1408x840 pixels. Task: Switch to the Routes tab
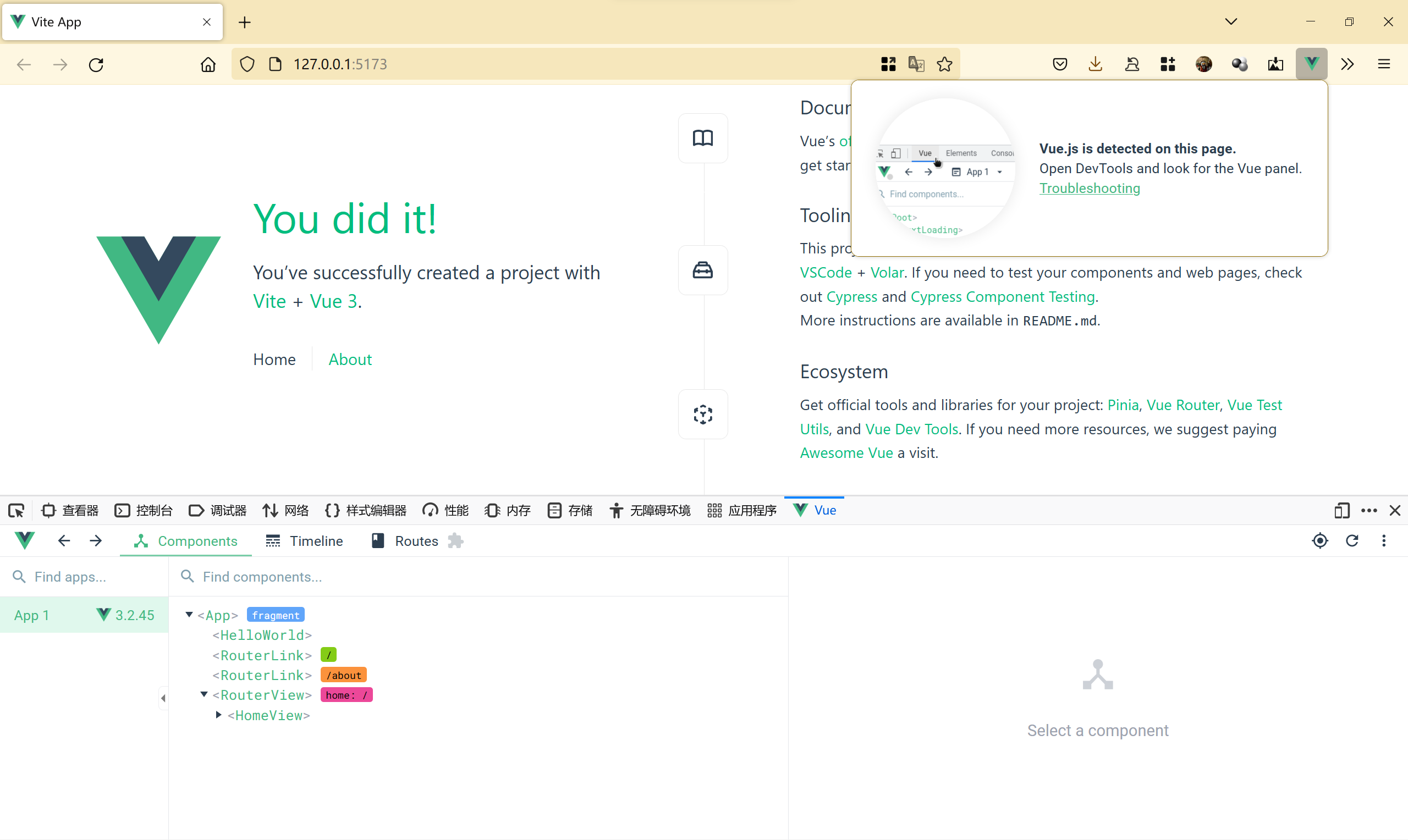click(405, 540)
